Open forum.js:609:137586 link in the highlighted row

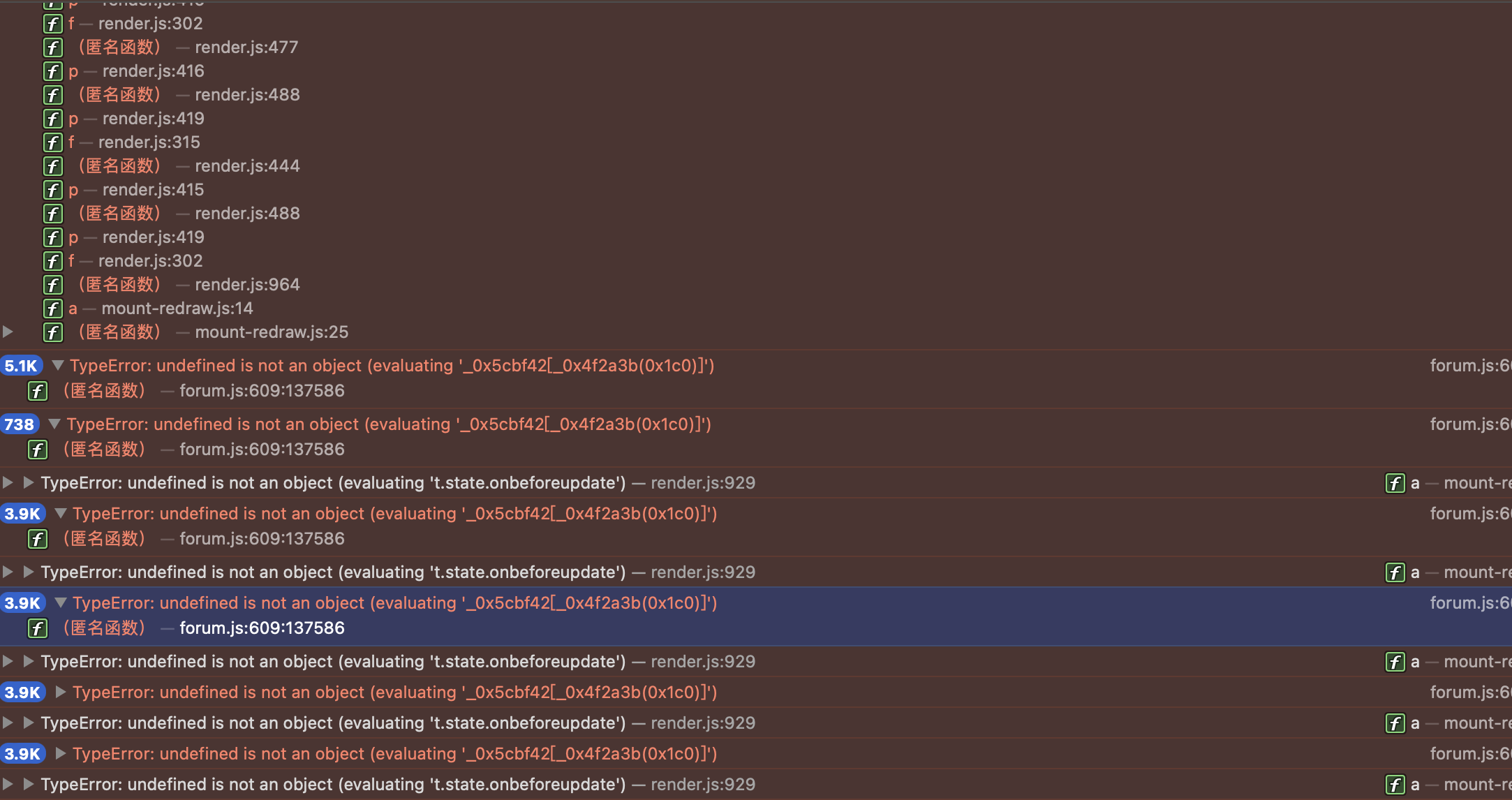pos(262,628)
